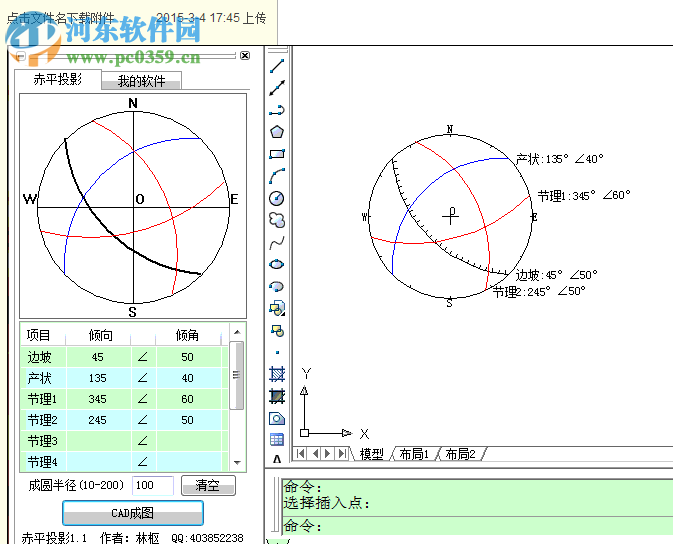Click the 节理1:345° ∠60° drawing label

[x=584, y=196]
